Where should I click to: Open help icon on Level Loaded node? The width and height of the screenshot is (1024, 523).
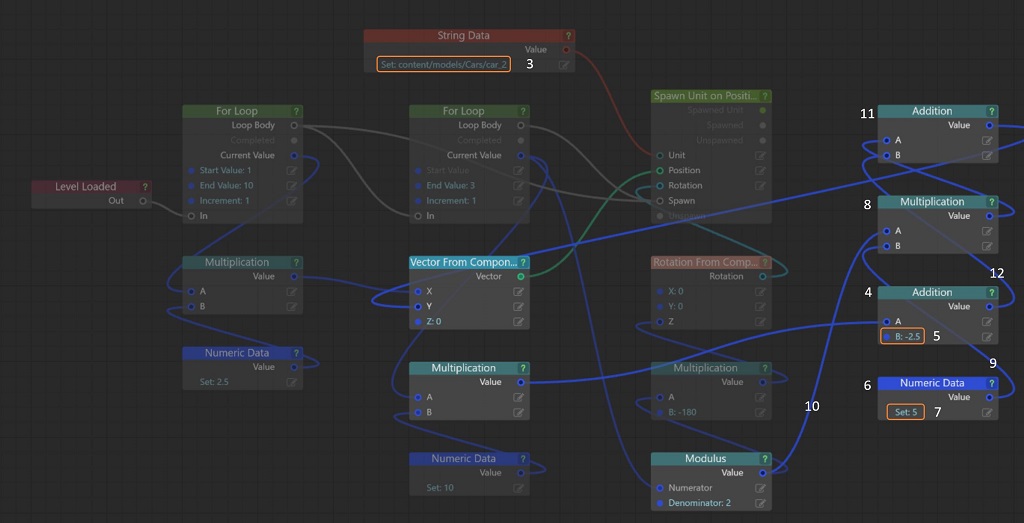tap(145, 187)
